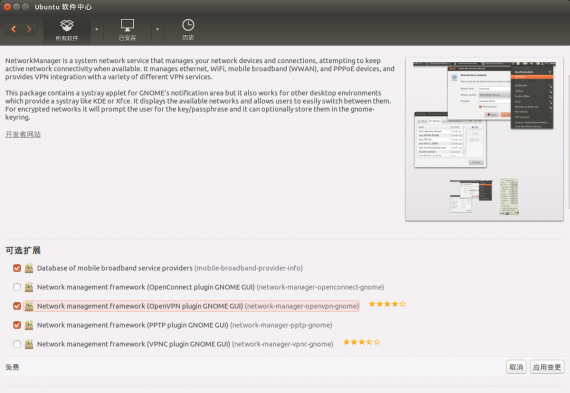Uncheck the OpenVPN plugin GNOME GUI add-on
This screenshot has width=570, height=393.
(17, 306)
